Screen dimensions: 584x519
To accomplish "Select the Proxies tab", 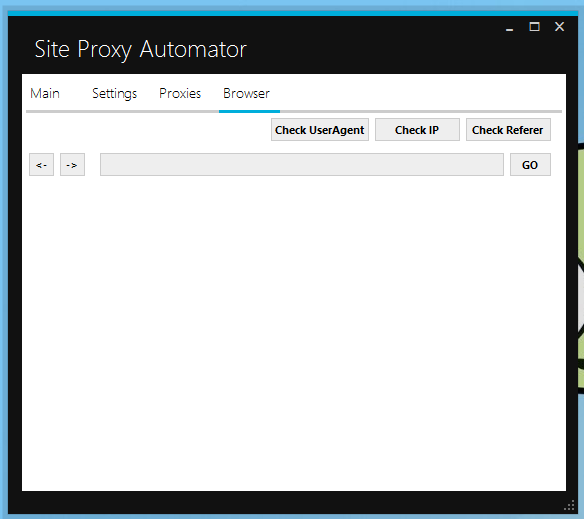I will tap(180, 93).
